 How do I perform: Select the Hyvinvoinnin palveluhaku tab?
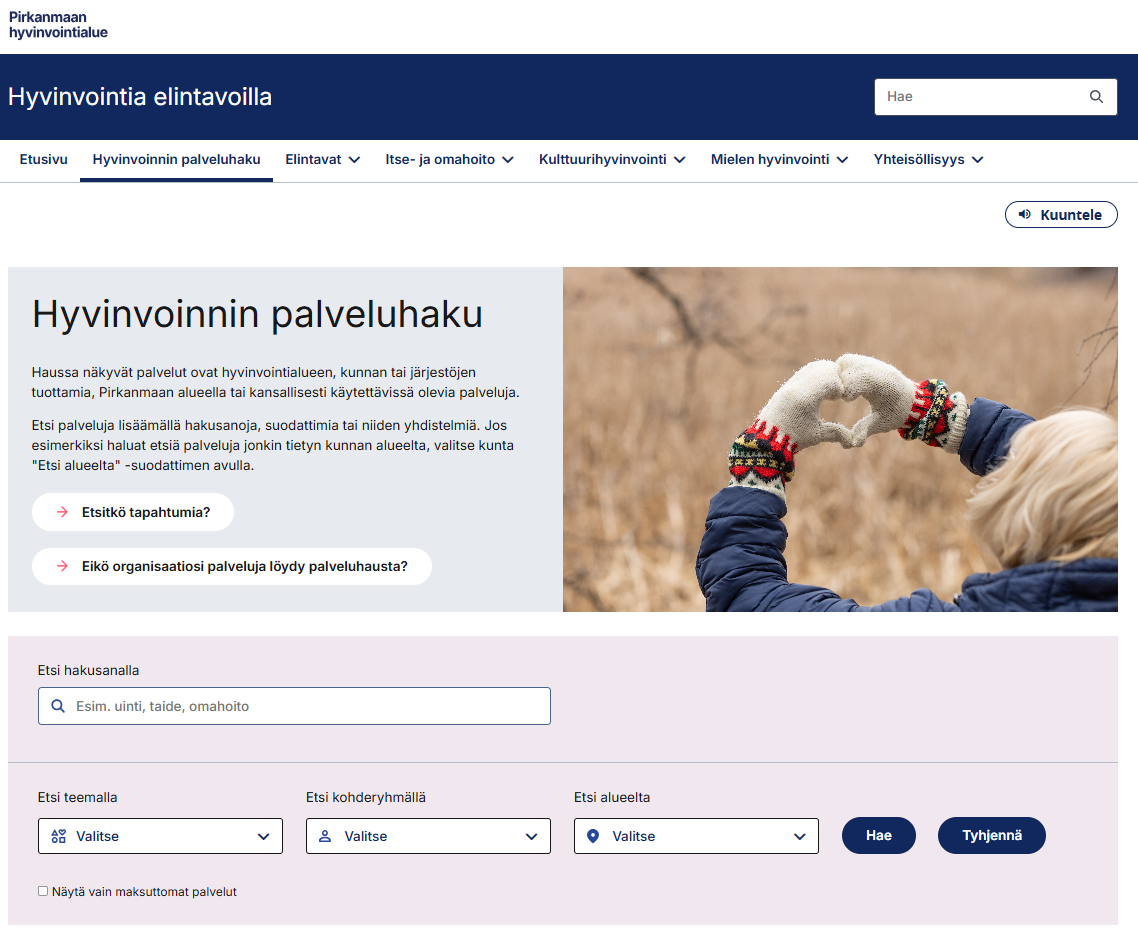point(176,160)
